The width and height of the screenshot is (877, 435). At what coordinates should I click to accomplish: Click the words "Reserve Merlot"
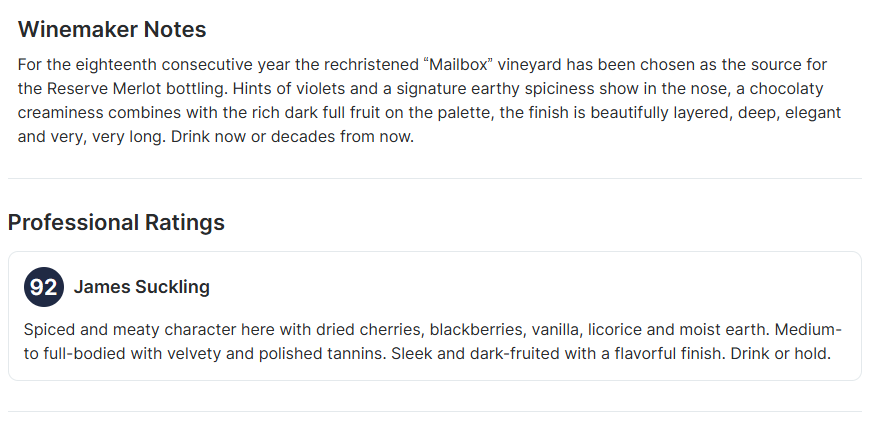[x=103, y=88]
